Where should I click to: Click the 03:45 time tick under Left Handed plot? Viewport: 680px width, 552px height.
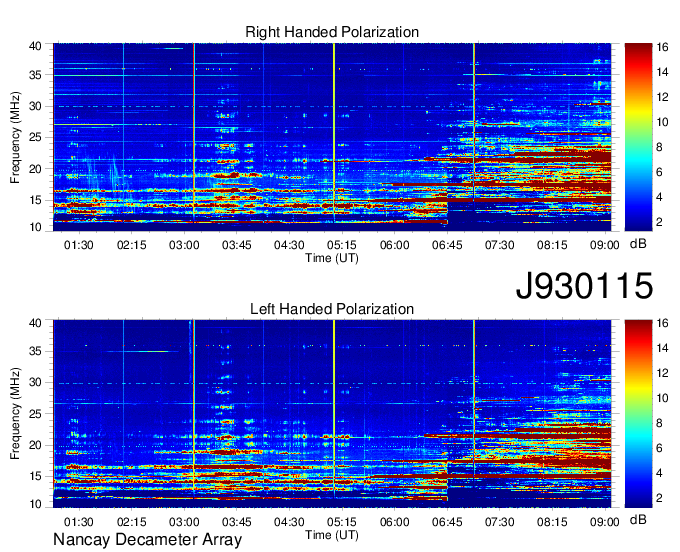pyautogui.click(x=236, y=522)
